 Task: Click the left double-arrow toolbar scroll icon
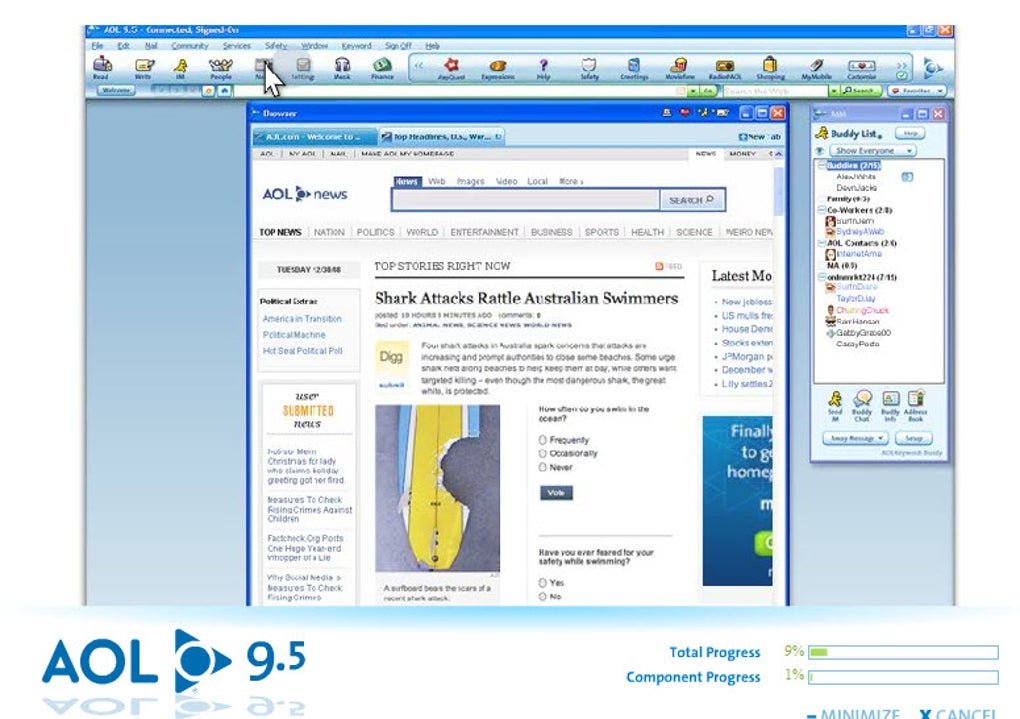tap(419, 65)
